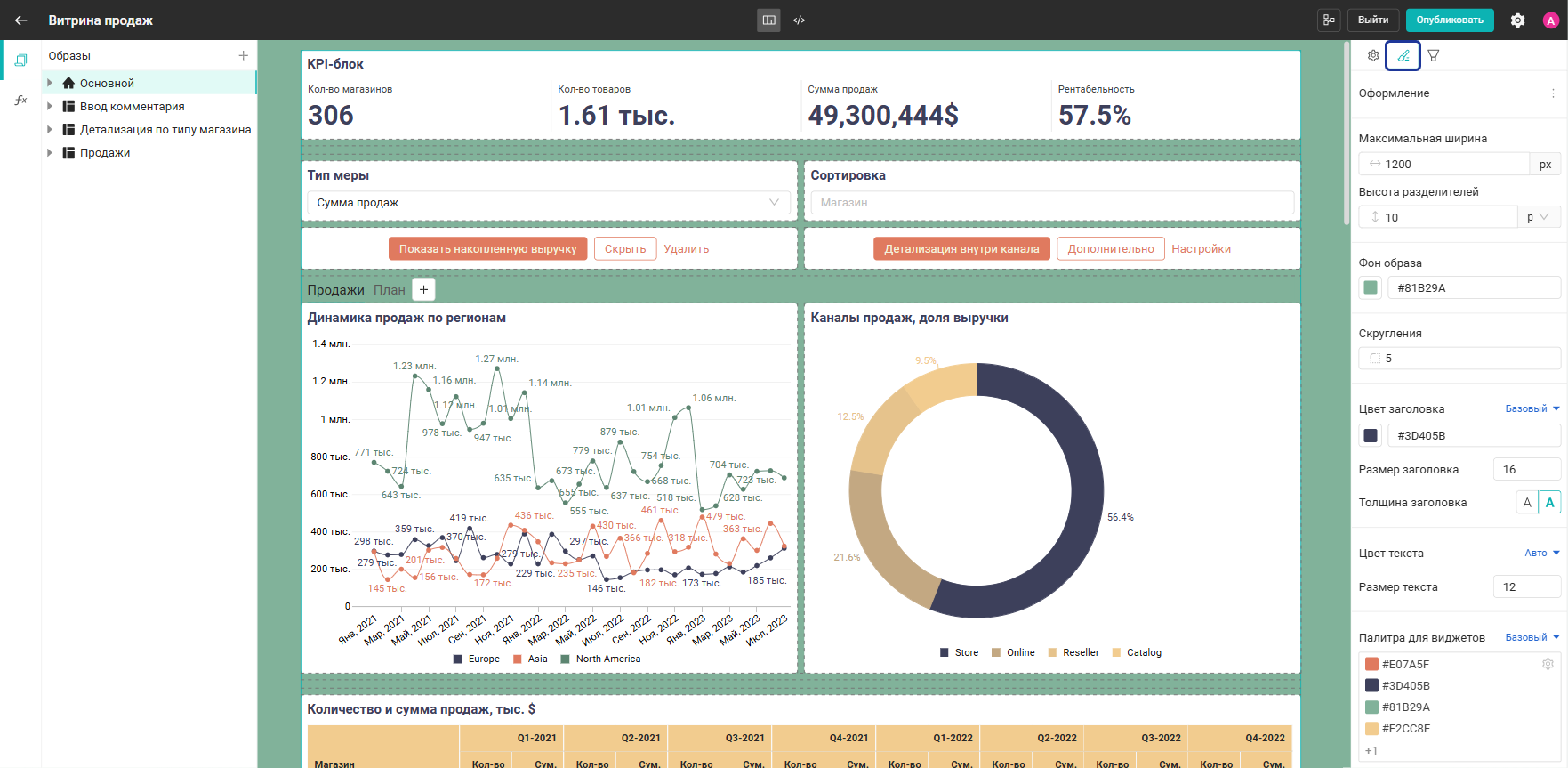
Task: Open the Тип меры dropdown showing Сумма продаж
Action: (549, 203)
